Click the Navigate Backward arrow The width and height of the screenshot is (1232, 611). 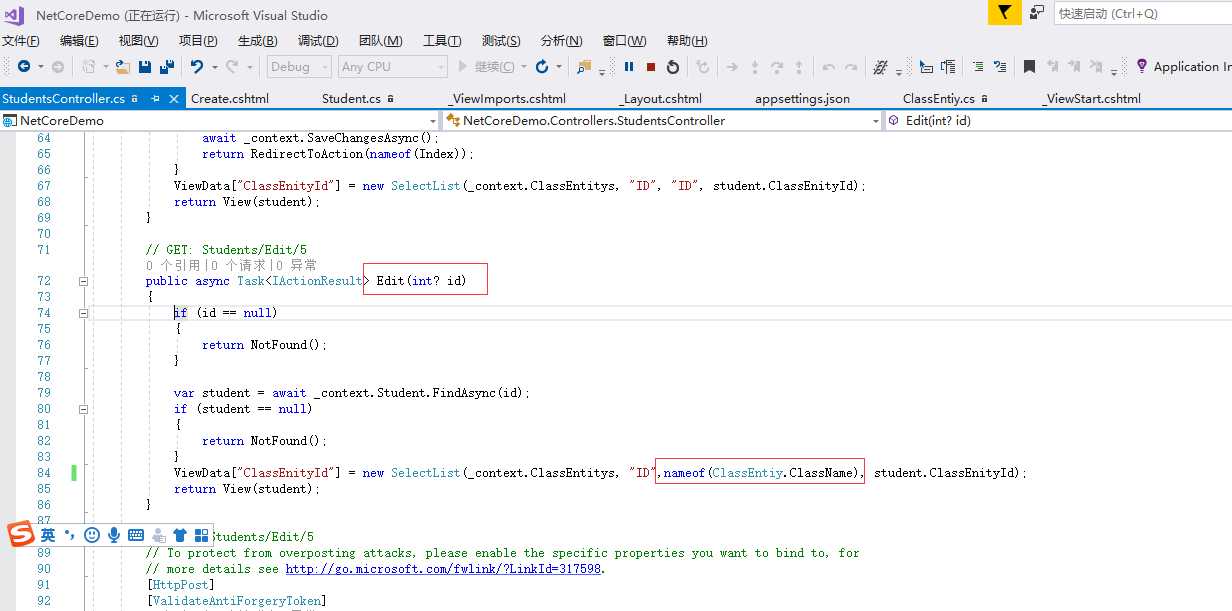point(23,67)
